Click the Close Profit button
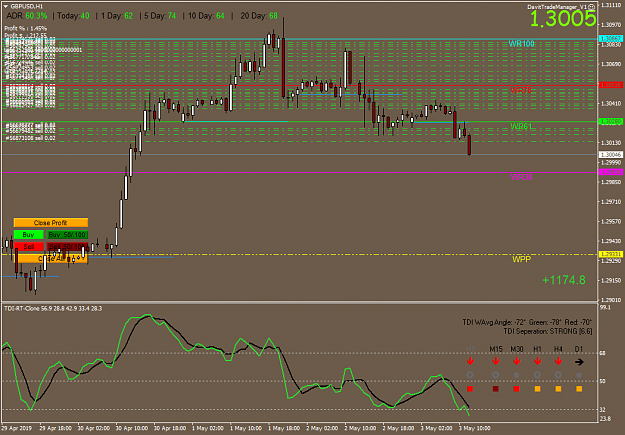Viewport: 625px width, 435px height. 51,222
